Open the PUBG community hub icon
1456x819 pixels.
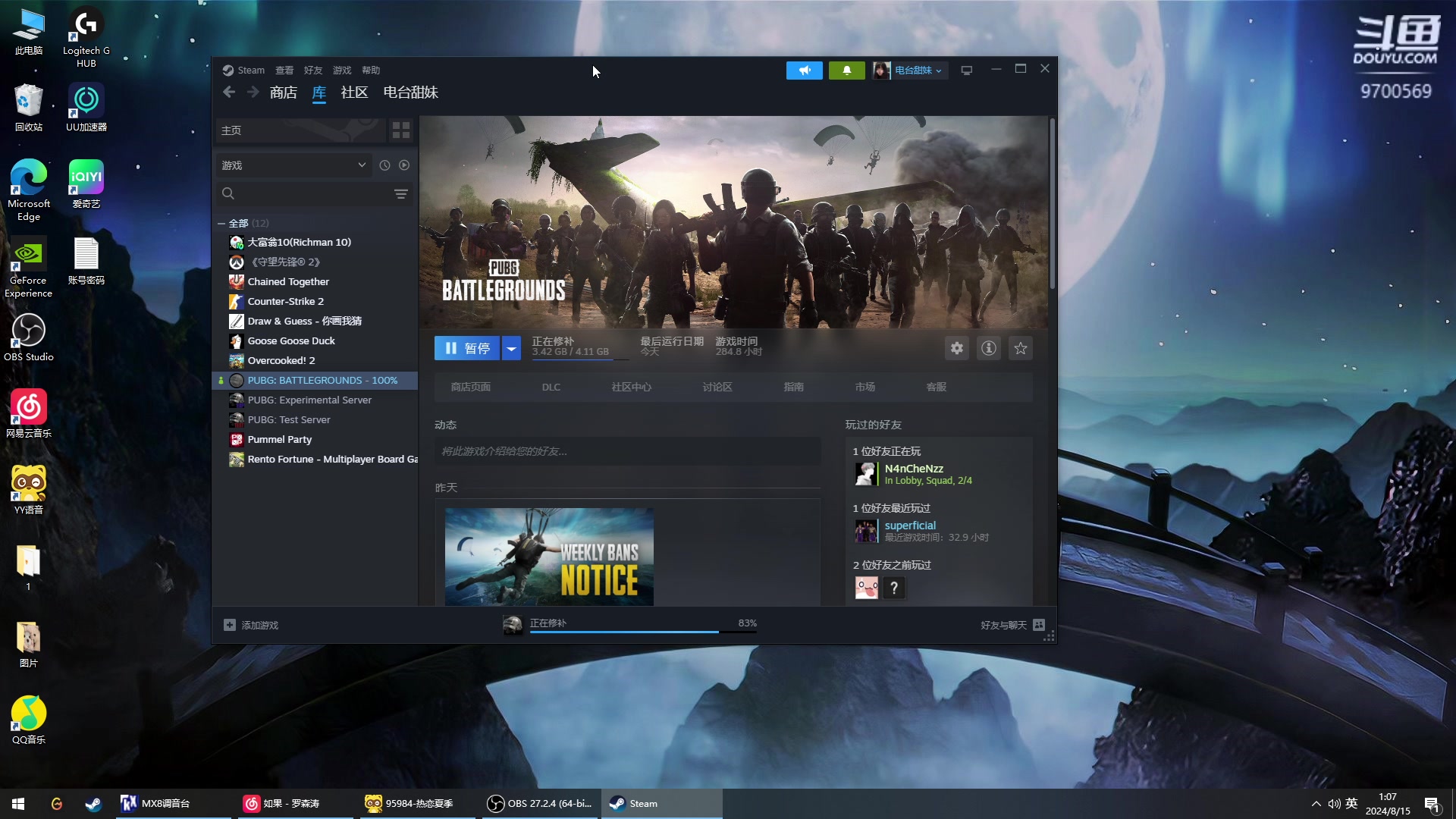[632, 387]
